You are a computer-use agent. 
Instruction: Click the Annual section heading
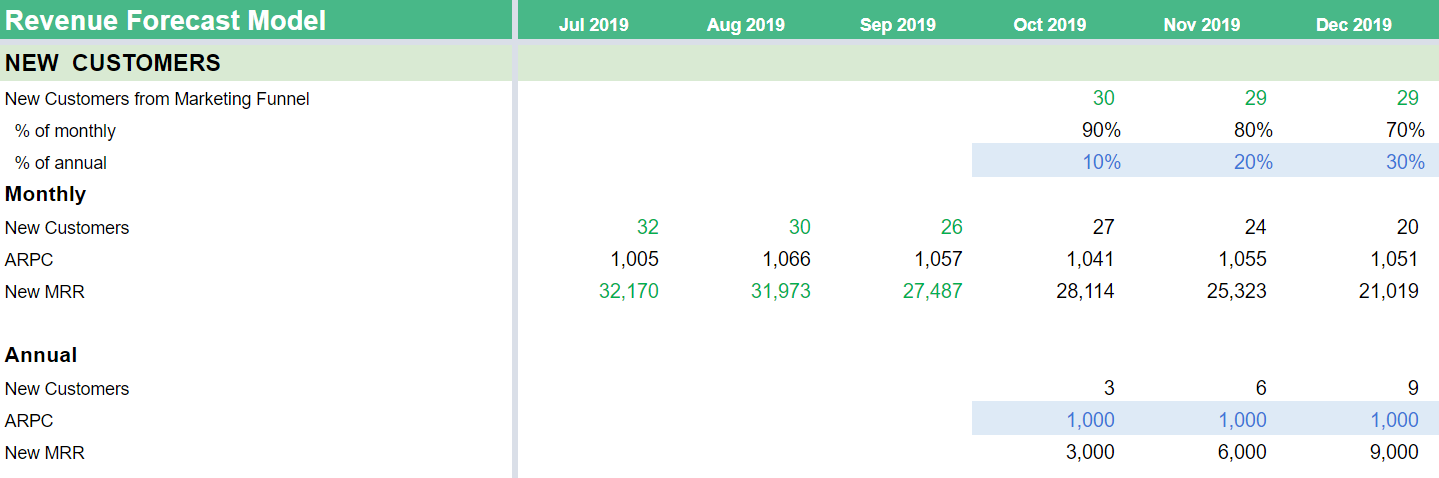41,355
